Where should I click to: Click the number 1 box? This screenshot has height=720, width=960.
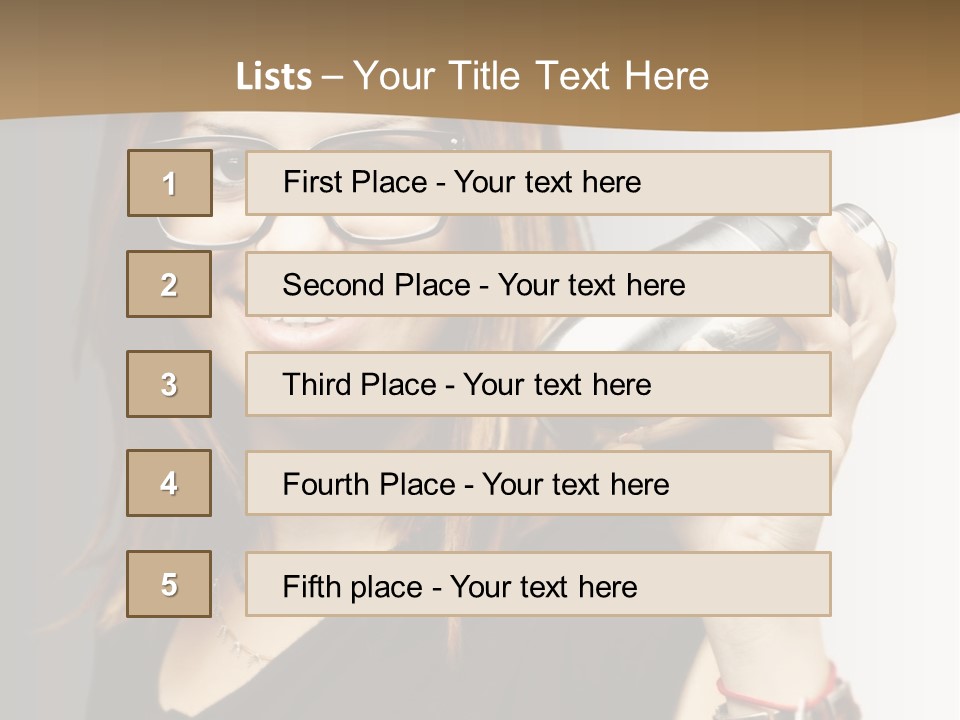tap(169, 183)
